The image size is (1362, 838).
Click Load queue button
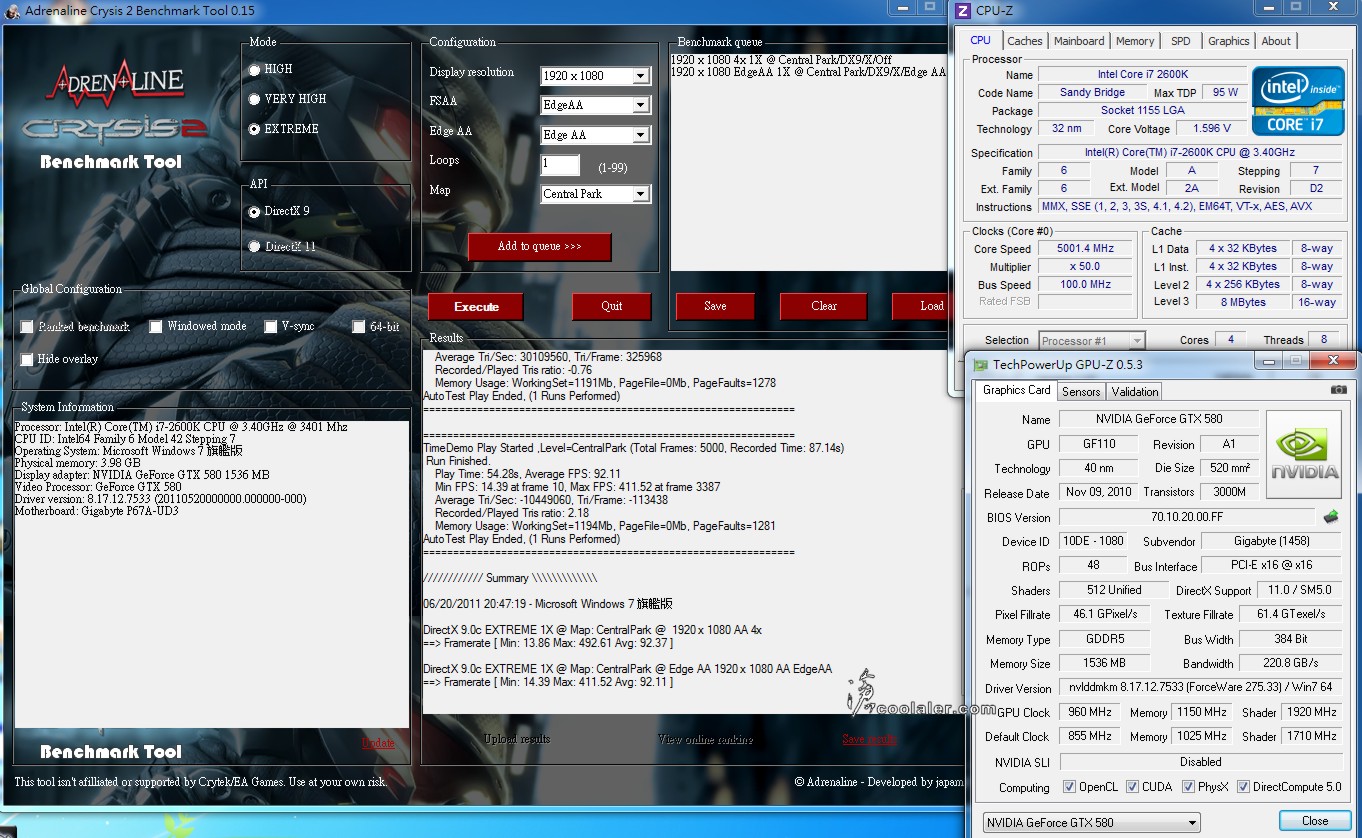[x=920, y=306]
